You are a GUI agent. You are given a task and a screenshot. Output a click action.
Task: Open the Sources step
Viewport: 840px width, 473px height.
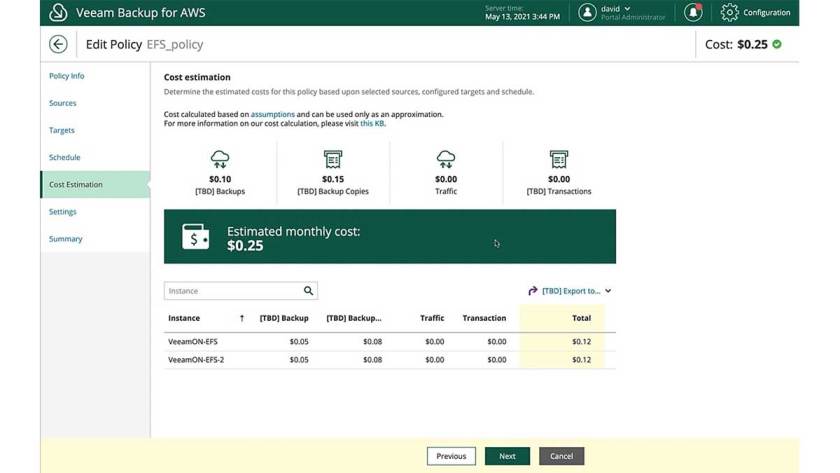pos(62,103)
